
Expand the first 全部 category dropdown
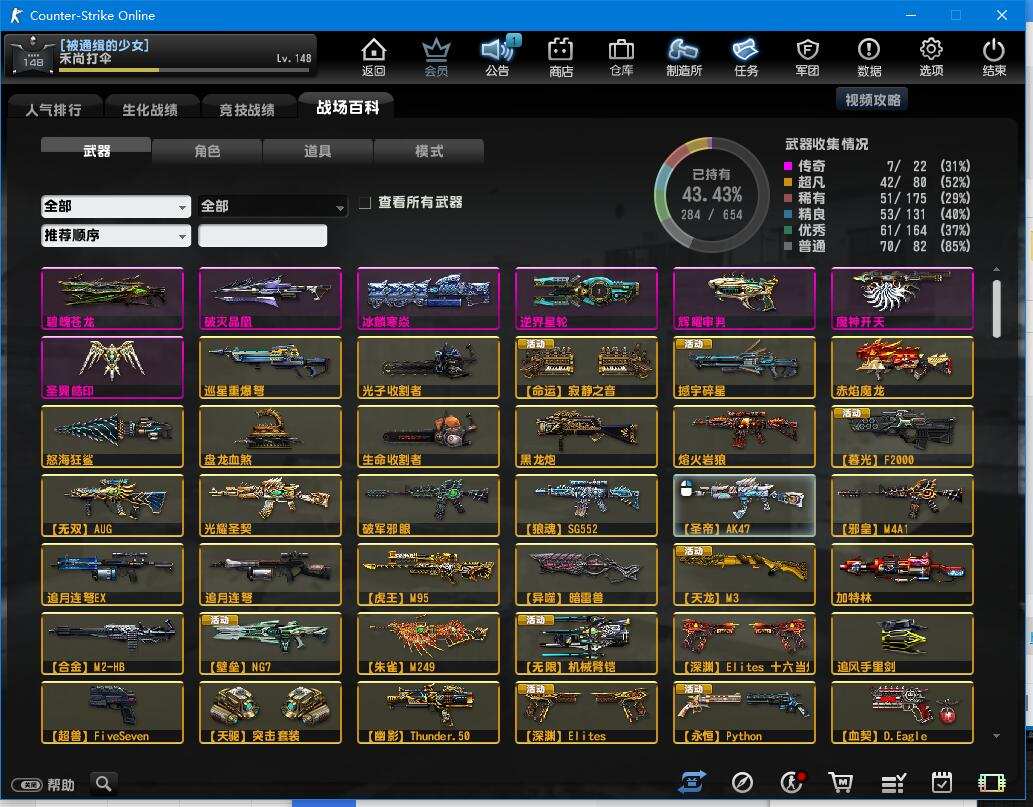pyautogui.click(x=116, y=206)
